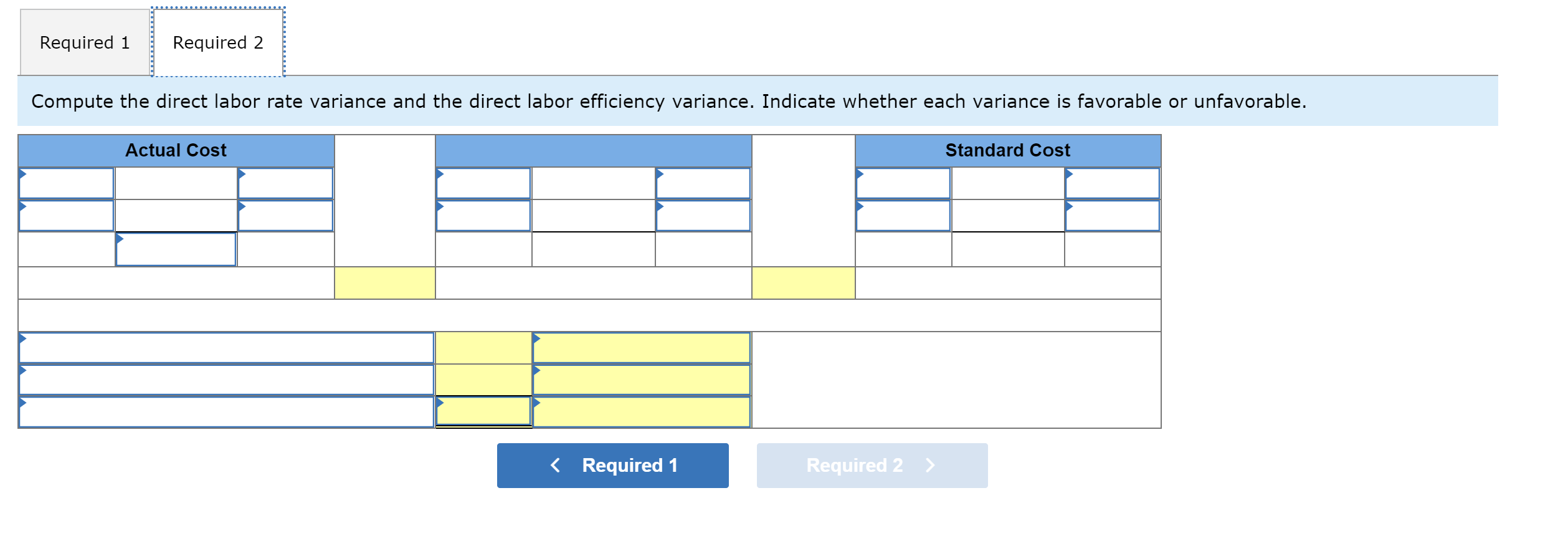Click the Required 1 navigation button
The width and height of the screenshot is (1568, 551).
coord(612,465)
